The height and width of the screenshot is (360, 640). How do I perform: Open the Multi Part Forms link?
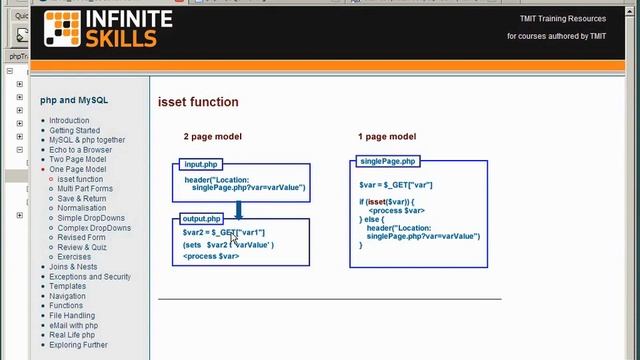click(85, 189)
